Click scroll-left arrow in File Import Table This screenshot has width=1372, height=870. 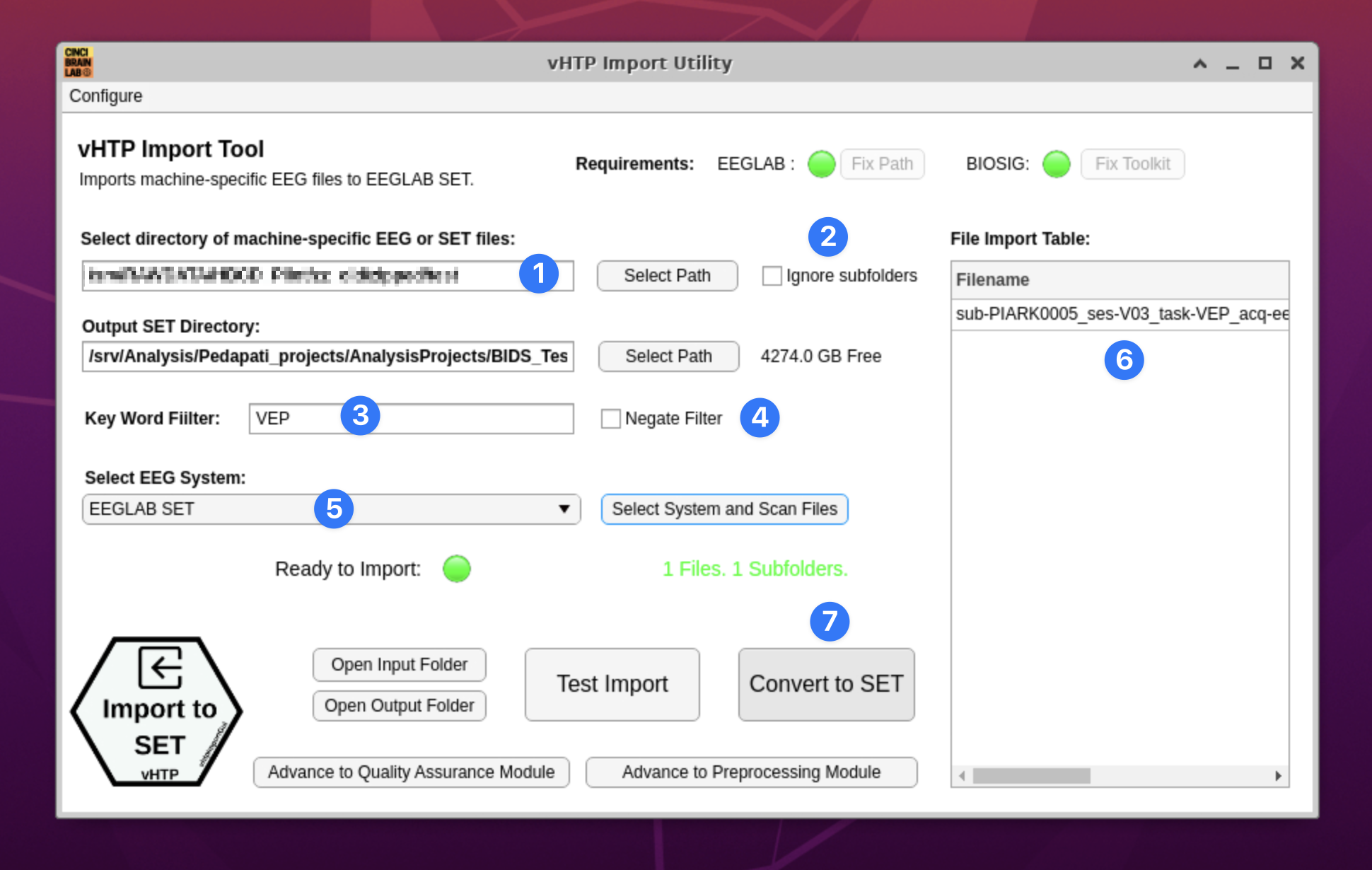coord(962,776)
